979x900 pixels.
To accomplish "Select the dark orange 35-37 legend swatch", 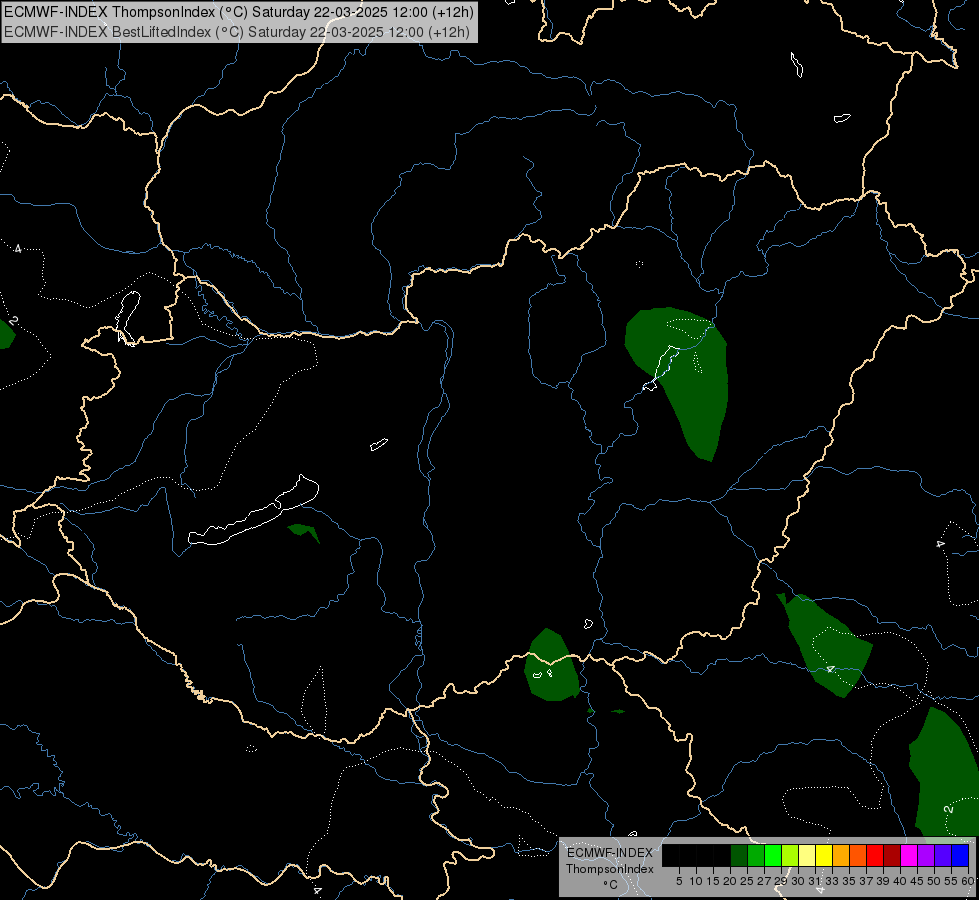I will [857, 856].
